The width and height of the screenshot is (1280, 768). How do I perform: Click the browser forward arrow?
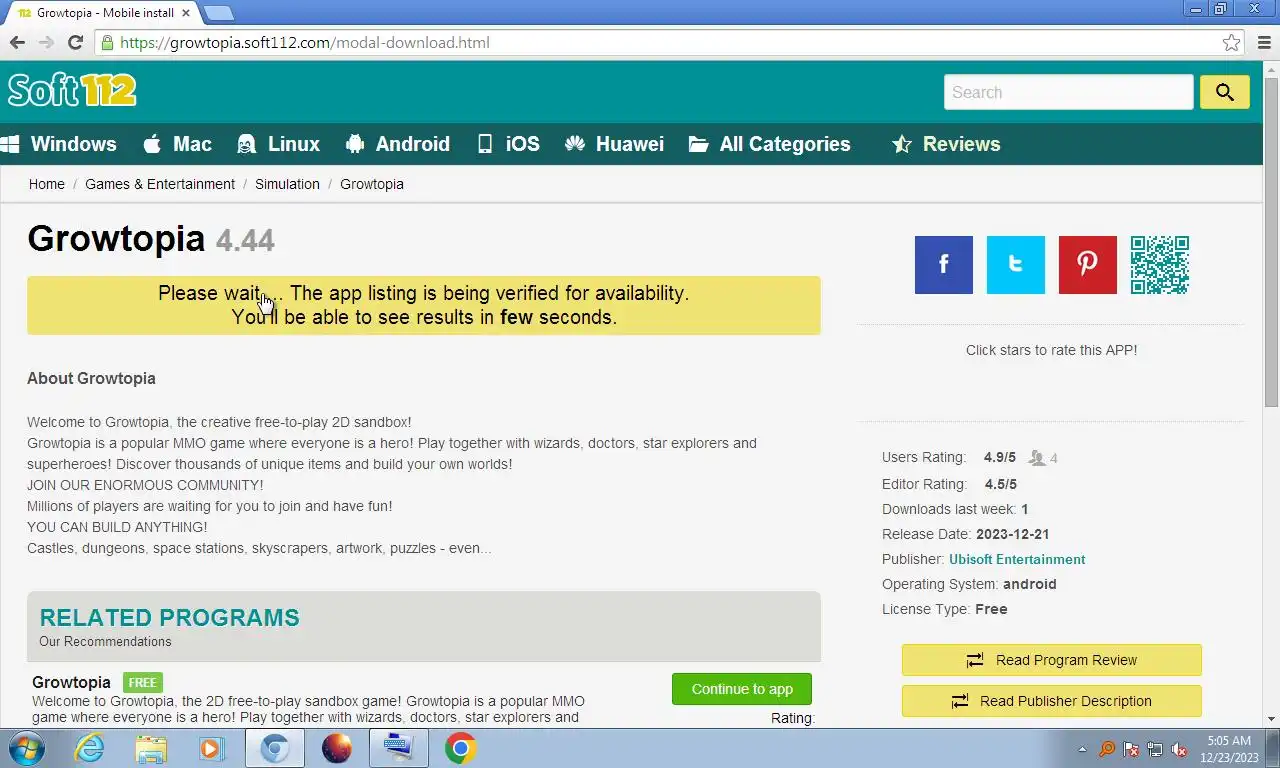click(x=46, y=42)
